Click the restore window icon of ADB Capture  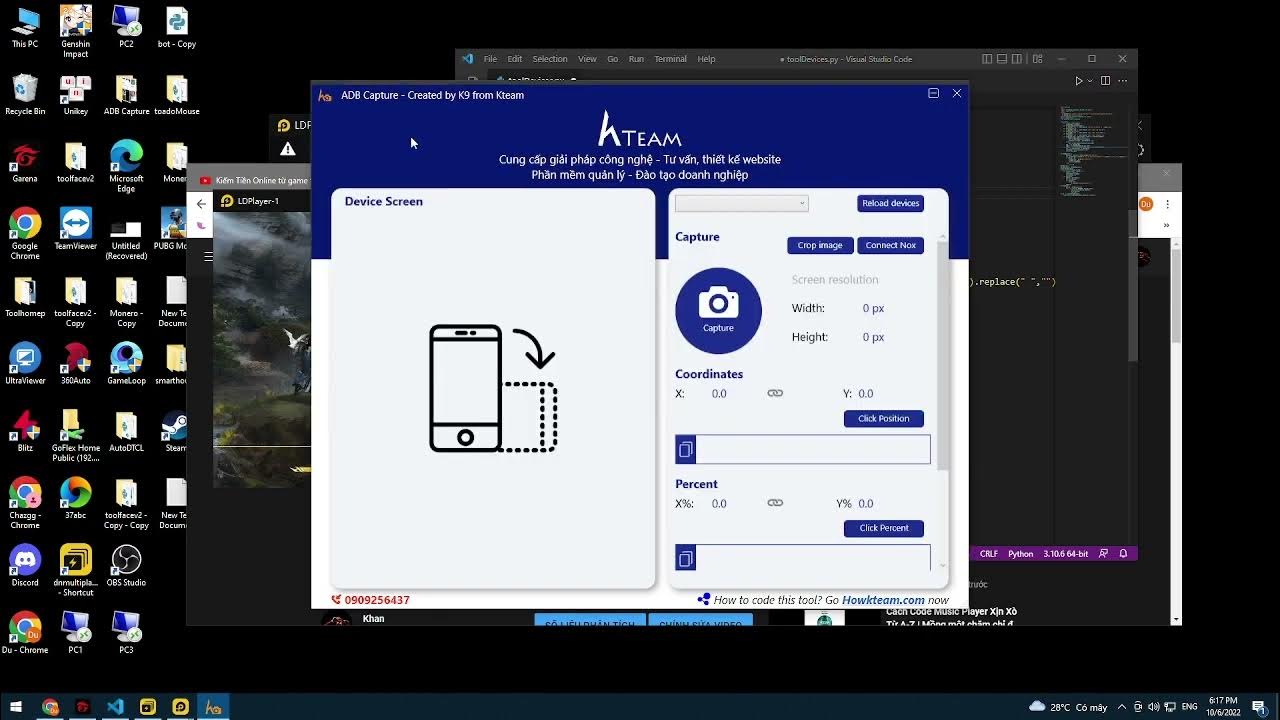(x=933, y=93)
